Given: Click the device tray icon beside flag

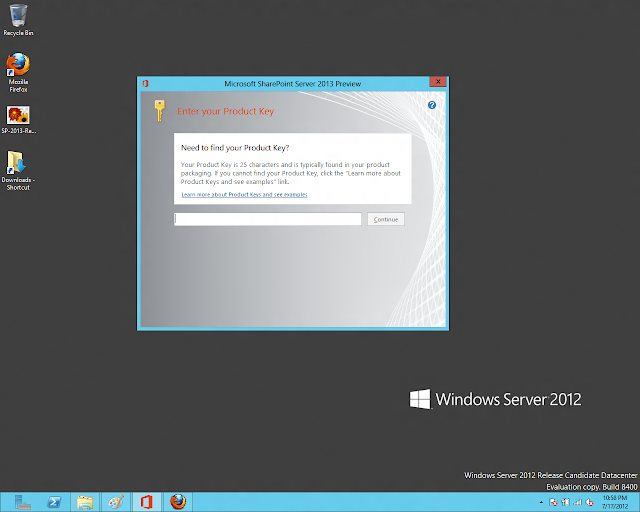Looking at the screenshot, I should 565,502.
